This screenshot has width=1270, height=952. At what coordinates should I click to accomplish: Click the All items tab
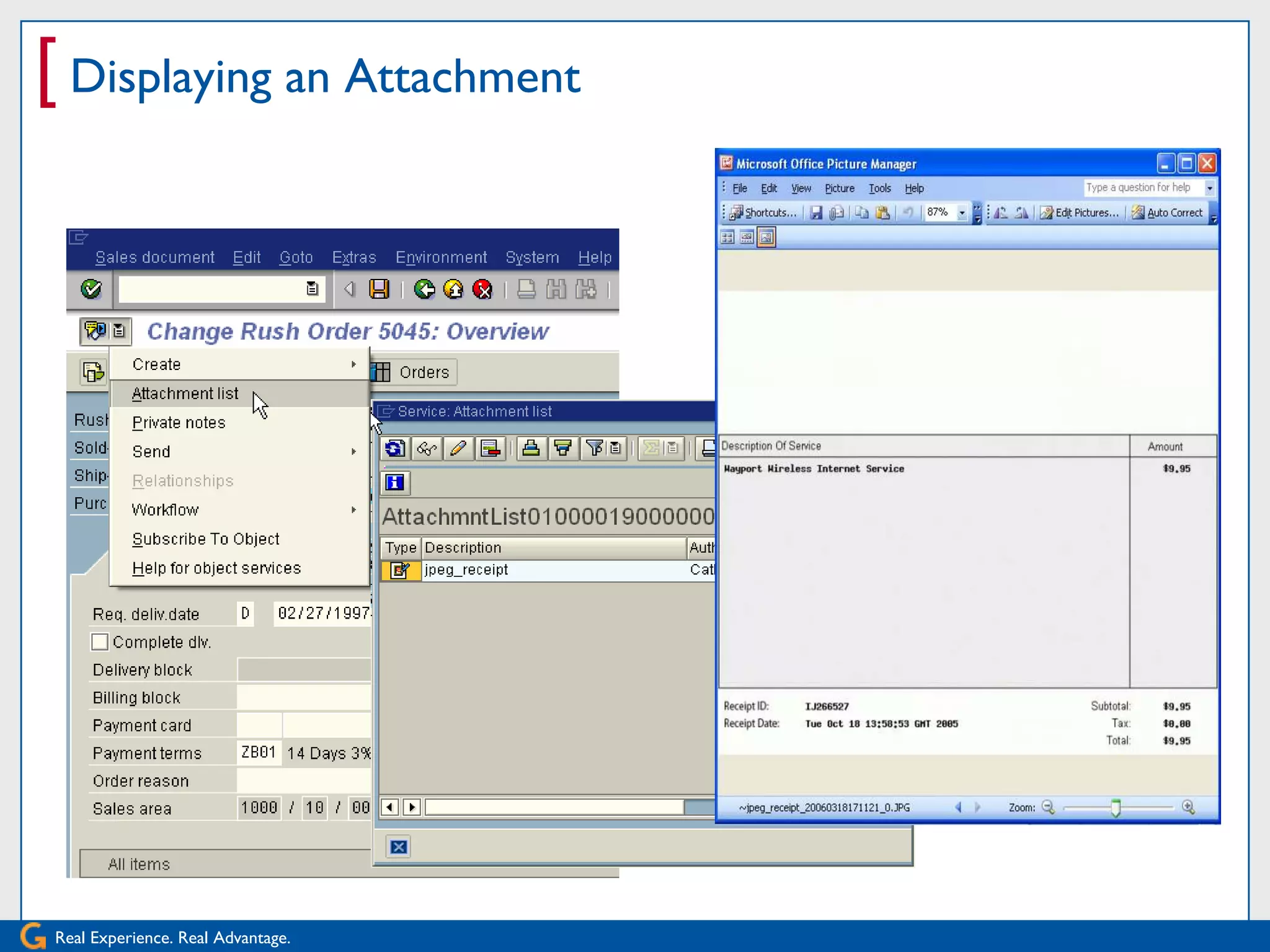(139, 865)
